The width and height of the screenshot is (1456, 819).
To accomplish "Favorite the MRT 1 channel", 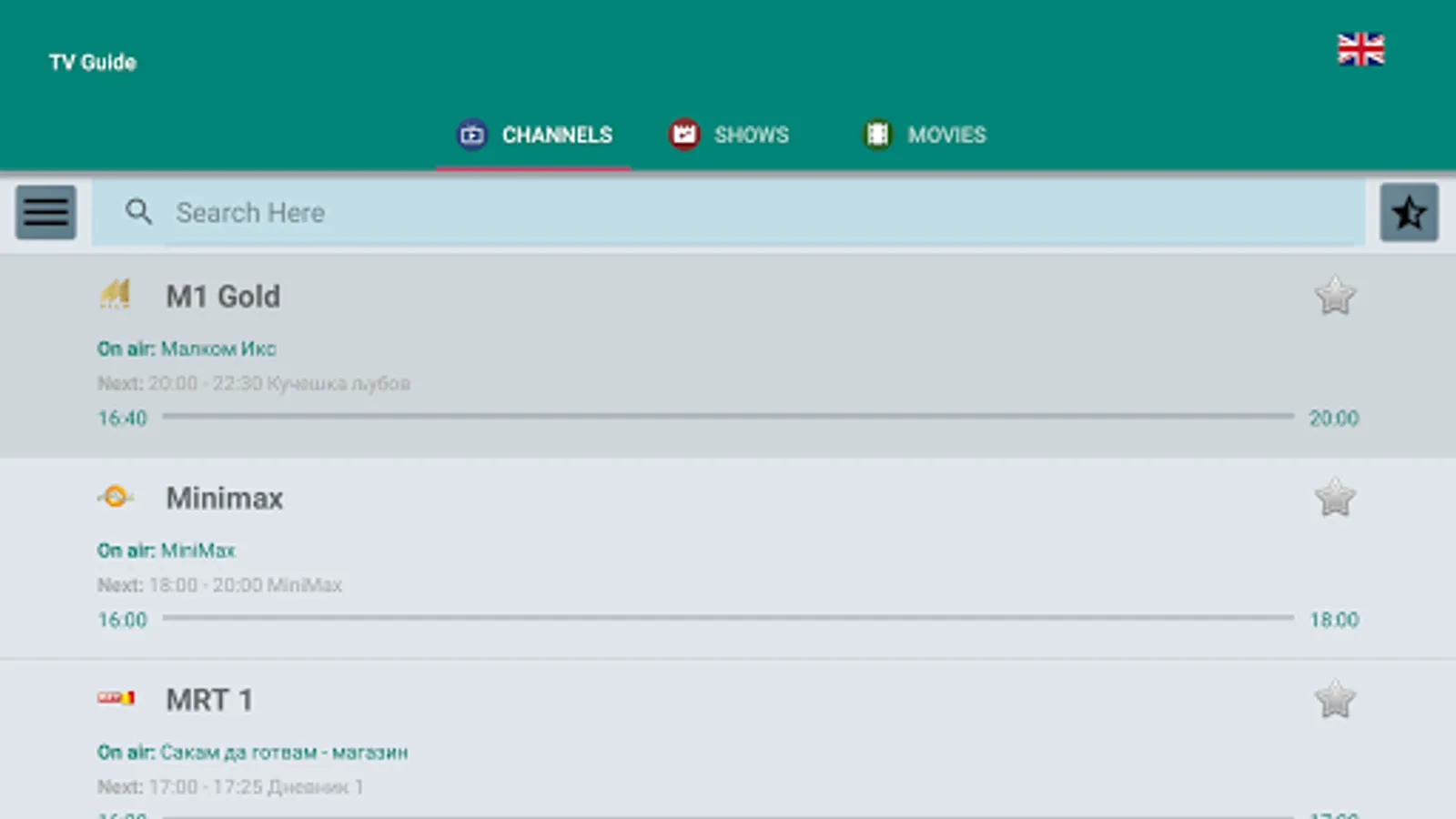I will pos(1335,700).
